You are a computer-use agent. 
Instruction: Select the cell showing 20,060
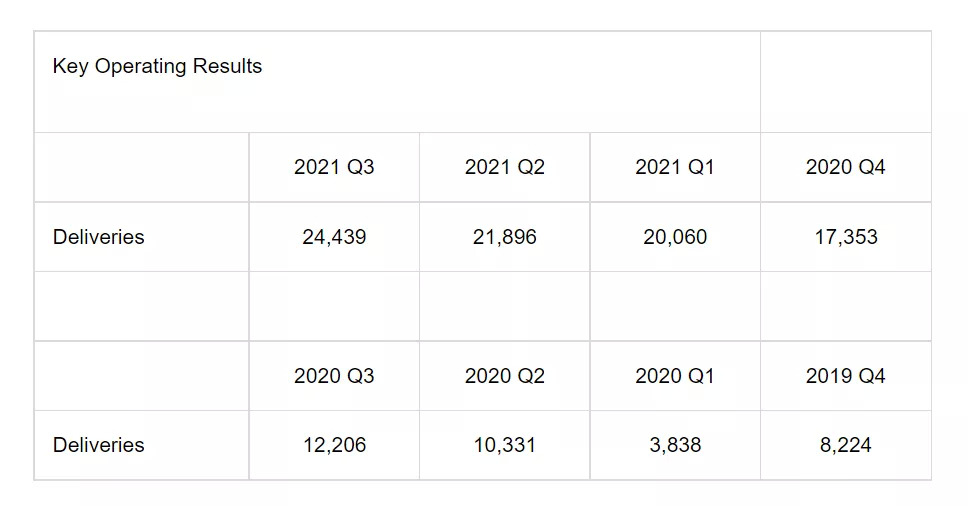[675, 237]
